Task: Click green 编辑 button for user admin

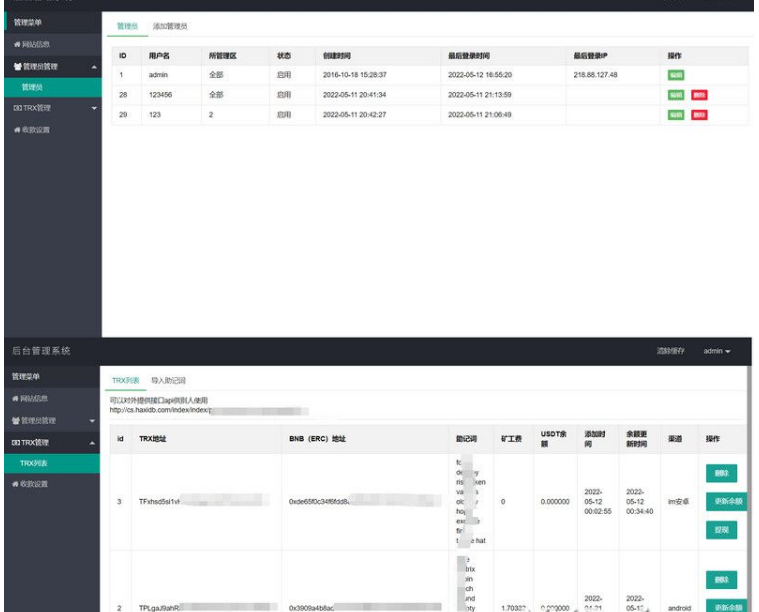Action: coord(676,75)
